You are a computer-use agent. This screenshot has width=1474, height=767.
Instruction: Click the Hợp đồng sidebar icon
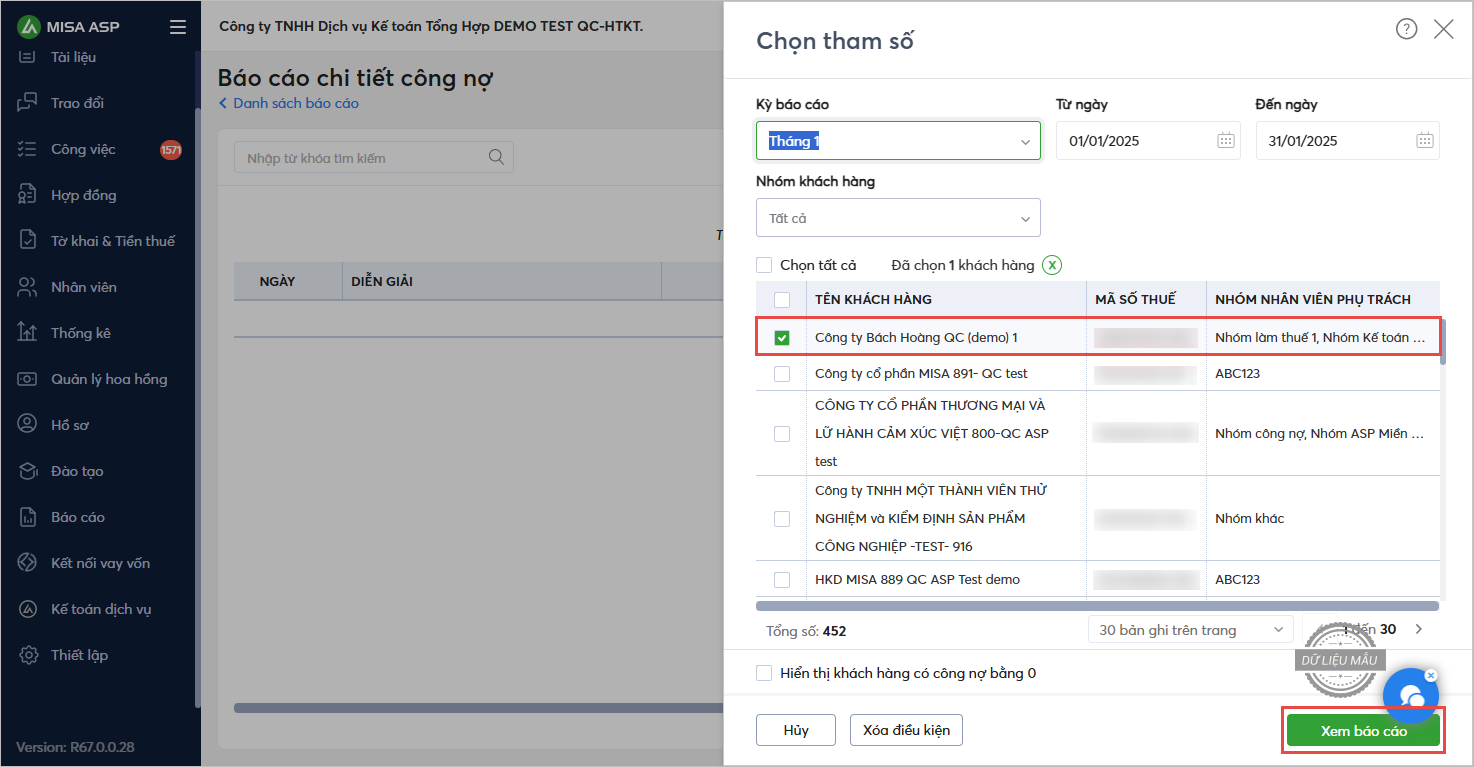(x=27, y=195)
